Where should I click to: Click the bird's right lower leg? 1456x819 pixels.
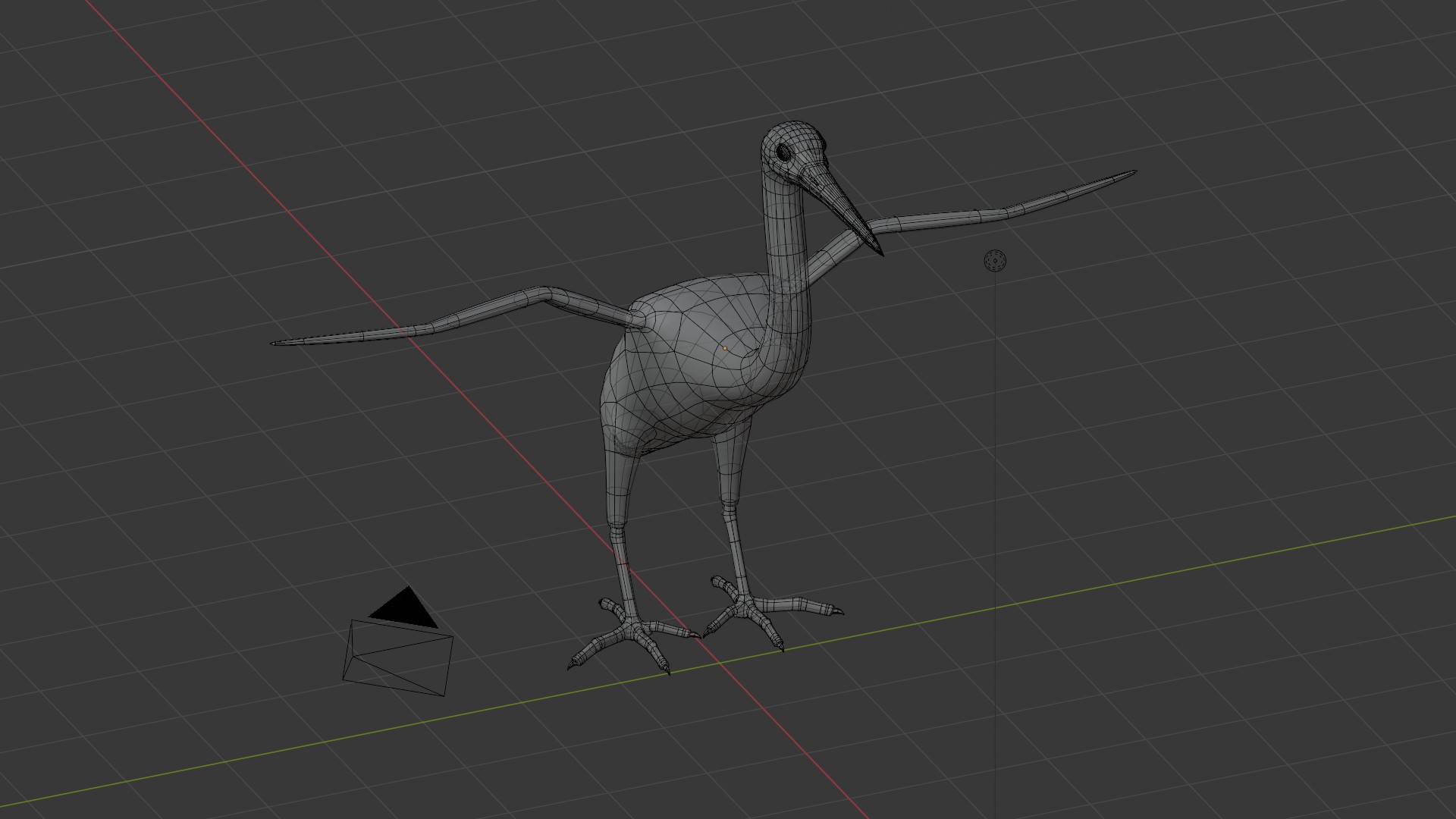[x=737, y=554]
